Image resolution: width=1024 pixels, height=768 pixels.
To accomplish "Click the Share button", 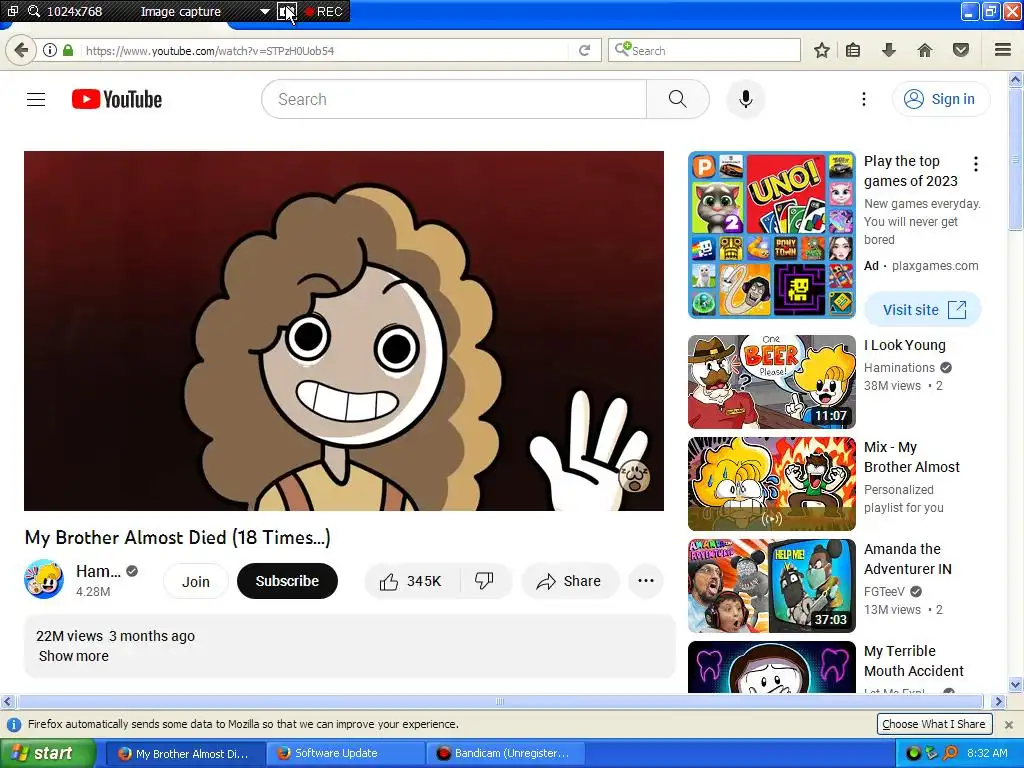I will (x=569, y=581).
